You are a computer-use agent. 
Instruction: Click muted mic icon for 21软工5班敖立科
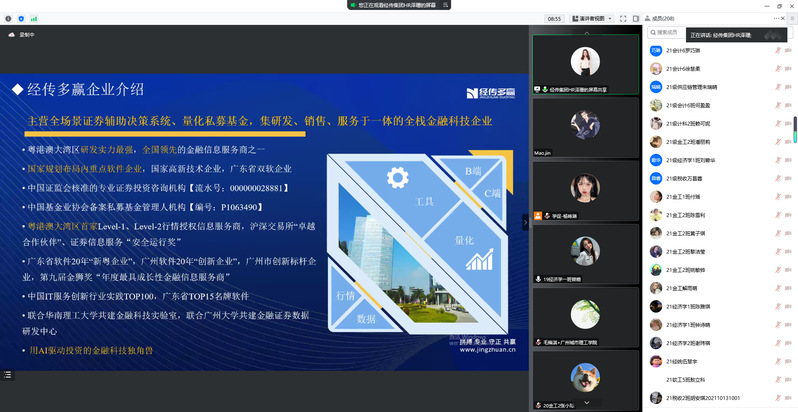[x=778, y=379]
